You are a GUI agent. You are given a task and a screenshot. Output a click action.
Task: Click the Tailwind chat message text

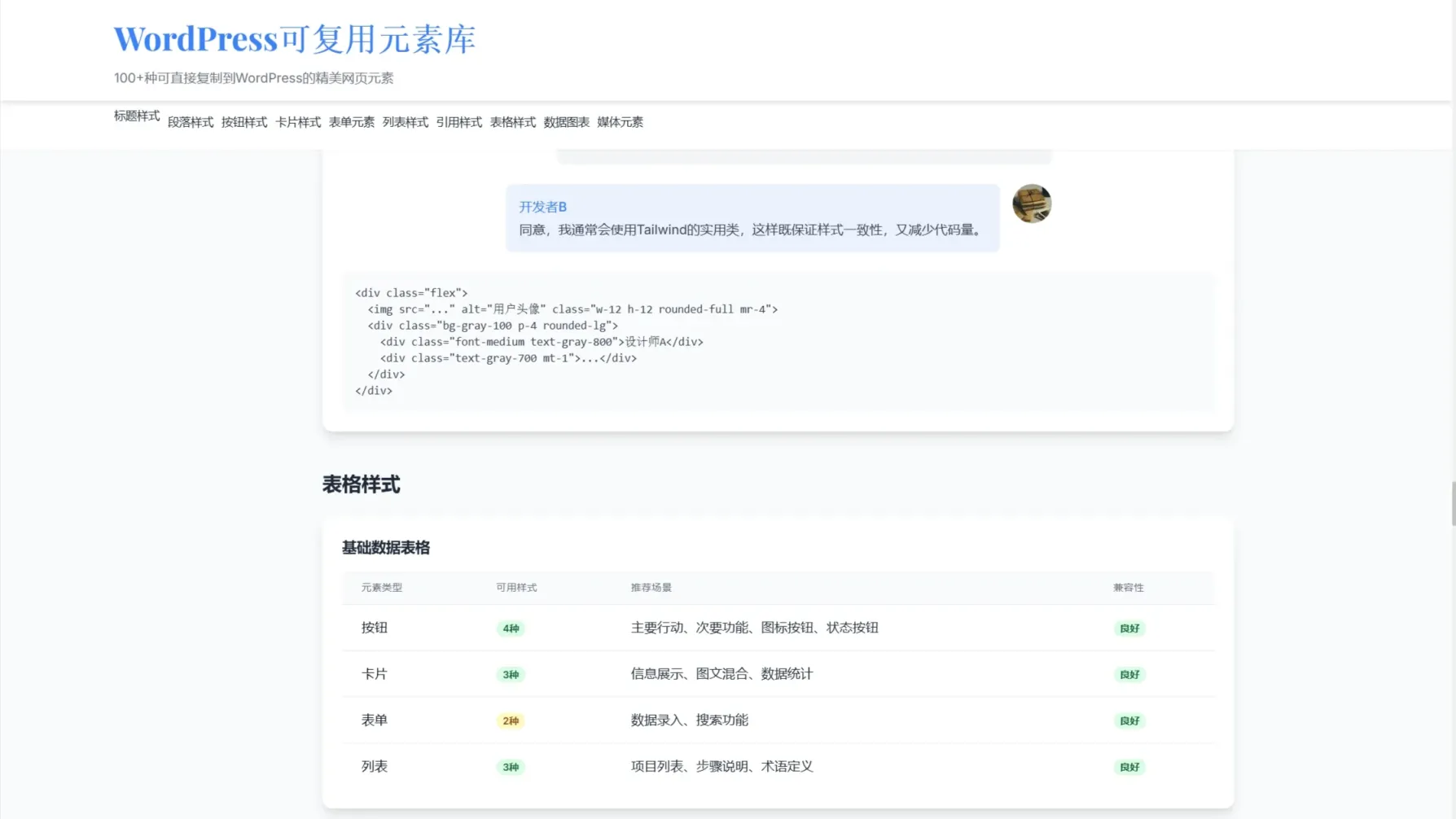pyautogui.click(x=752, y=230)
